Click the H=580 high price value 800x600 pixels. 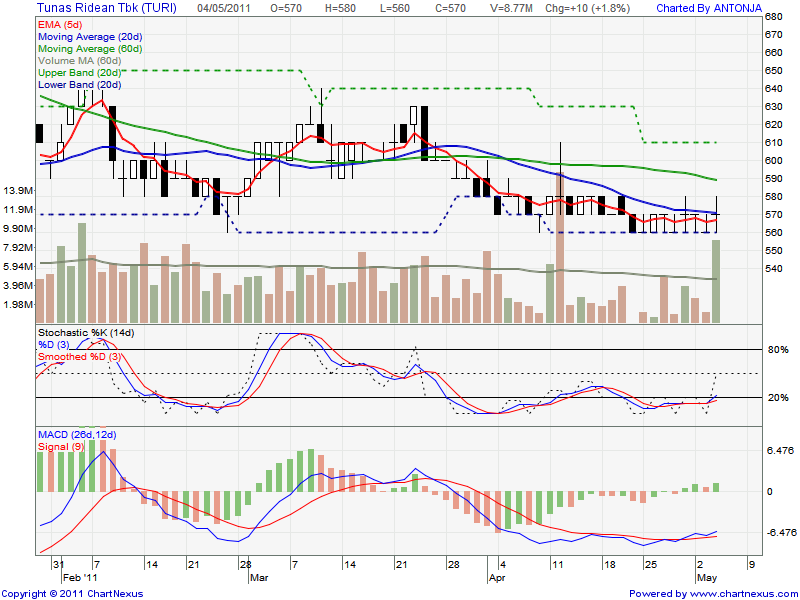(x=340, y=8)
